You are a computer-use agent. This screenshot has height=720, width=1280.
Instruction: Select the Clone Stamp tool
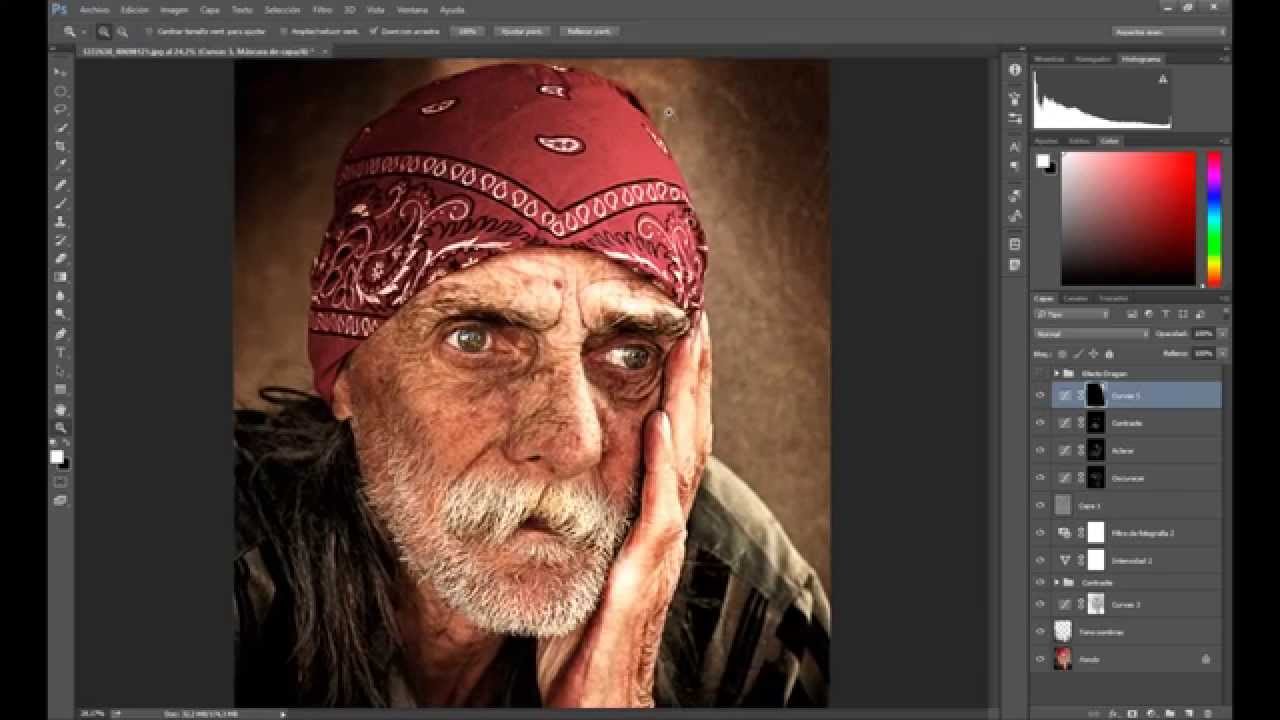tap(60, 221)
